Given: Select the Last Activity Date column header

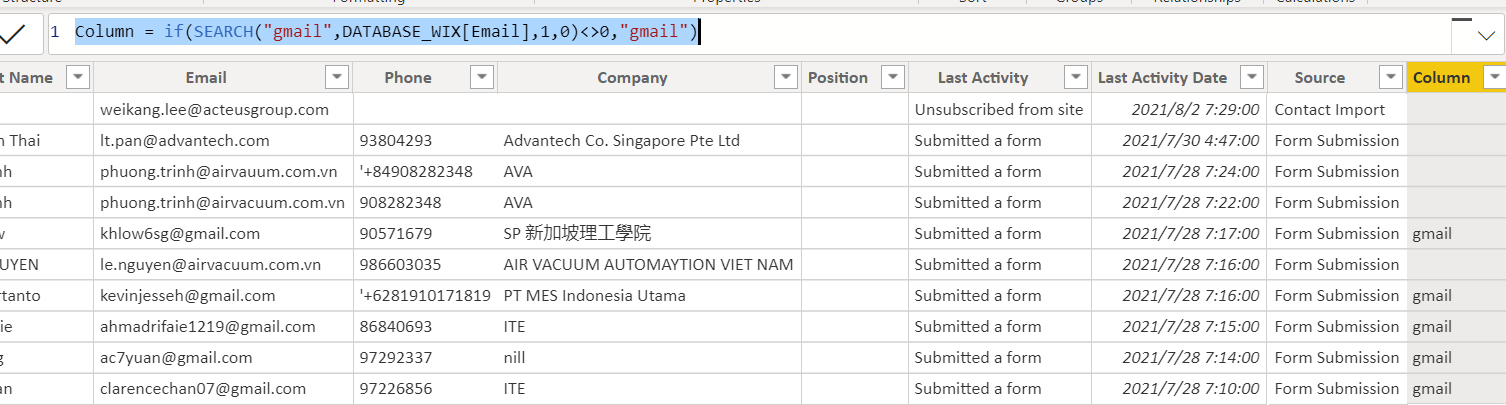Looking at the screenshot, I should click(1162, 78).
